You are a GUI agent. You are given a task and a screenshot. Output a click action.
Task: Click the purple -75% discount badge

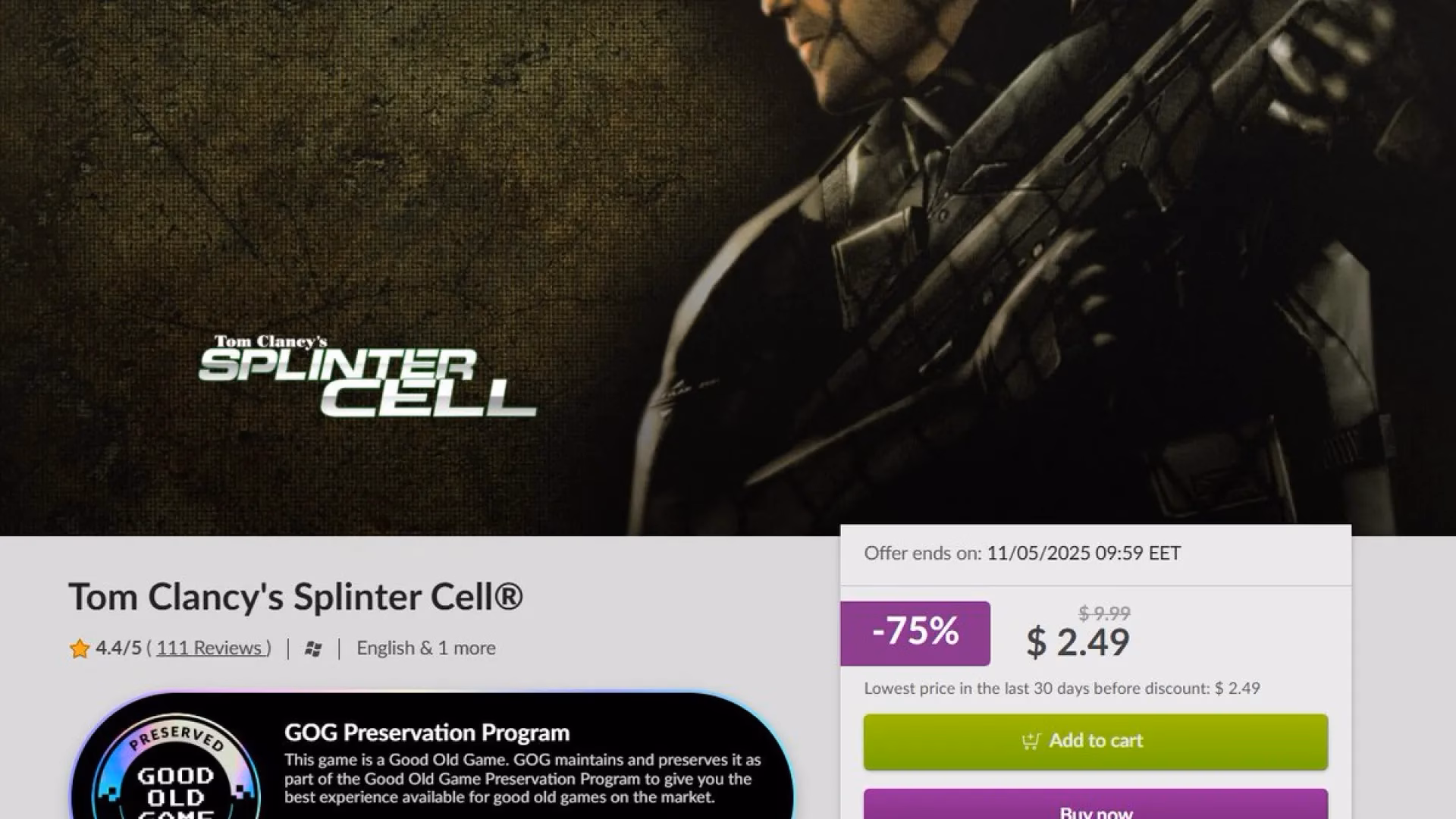pyautogui.click(x=915, y=632)
